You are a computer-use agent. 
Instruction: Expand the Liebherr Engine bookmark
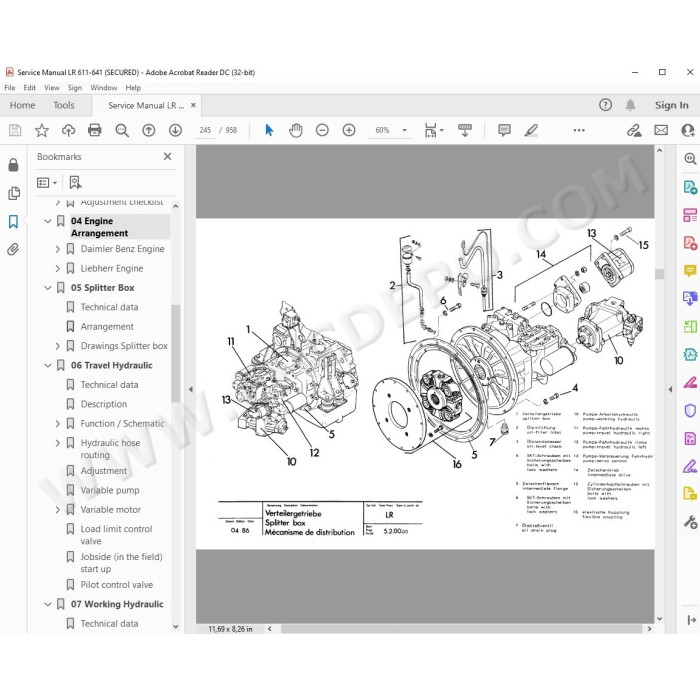tap(57, 268)
